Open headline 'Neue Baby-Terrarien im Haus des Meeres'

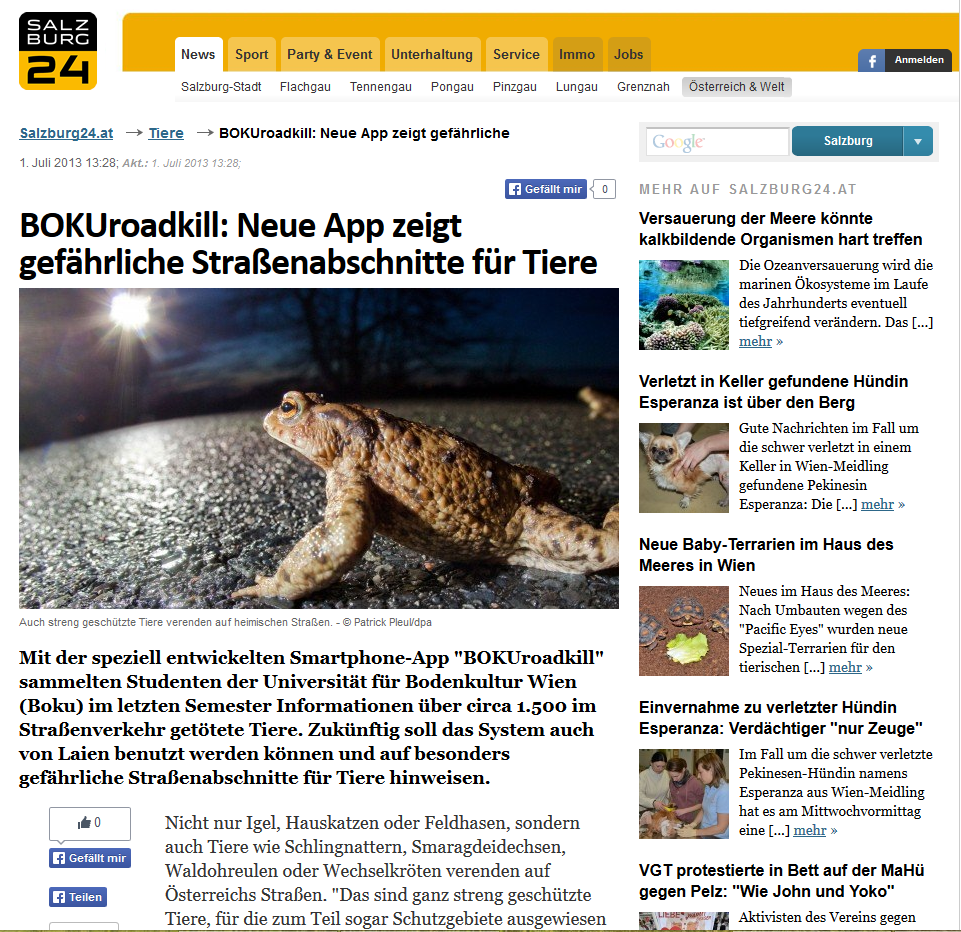766,555
